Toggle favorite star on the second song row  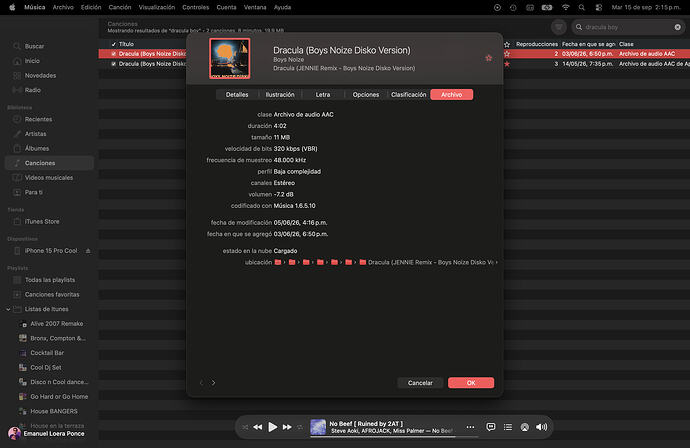coord(507,64)
